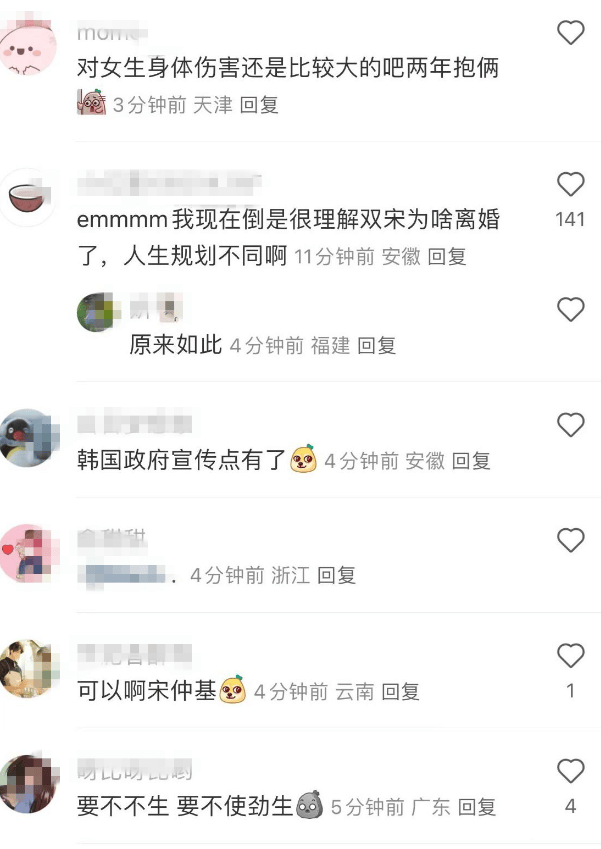Open the penguin avatar profile
This screenshot has height=849, width=601.
click(27, 437)
